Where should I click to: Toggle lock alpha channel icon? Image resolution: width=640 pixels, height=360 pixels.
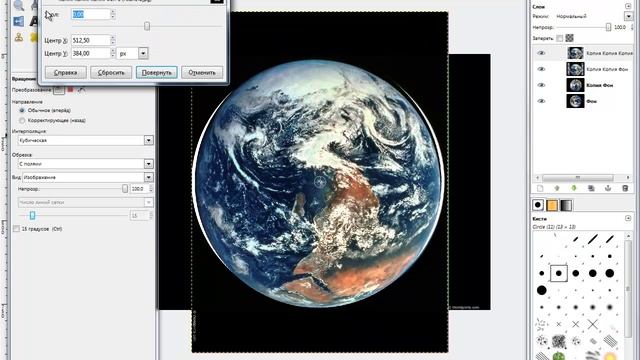pyautogui.click(x=569, y=38)
